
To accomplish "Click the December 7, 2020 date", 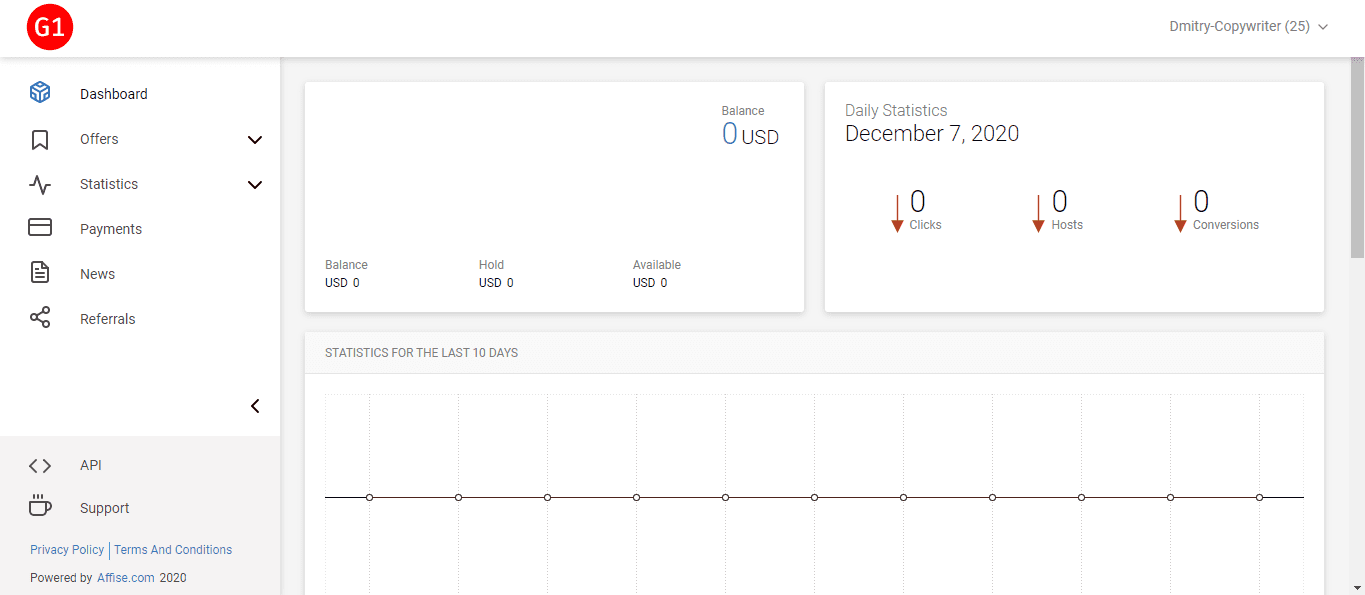I will click(x=932, y=134).
